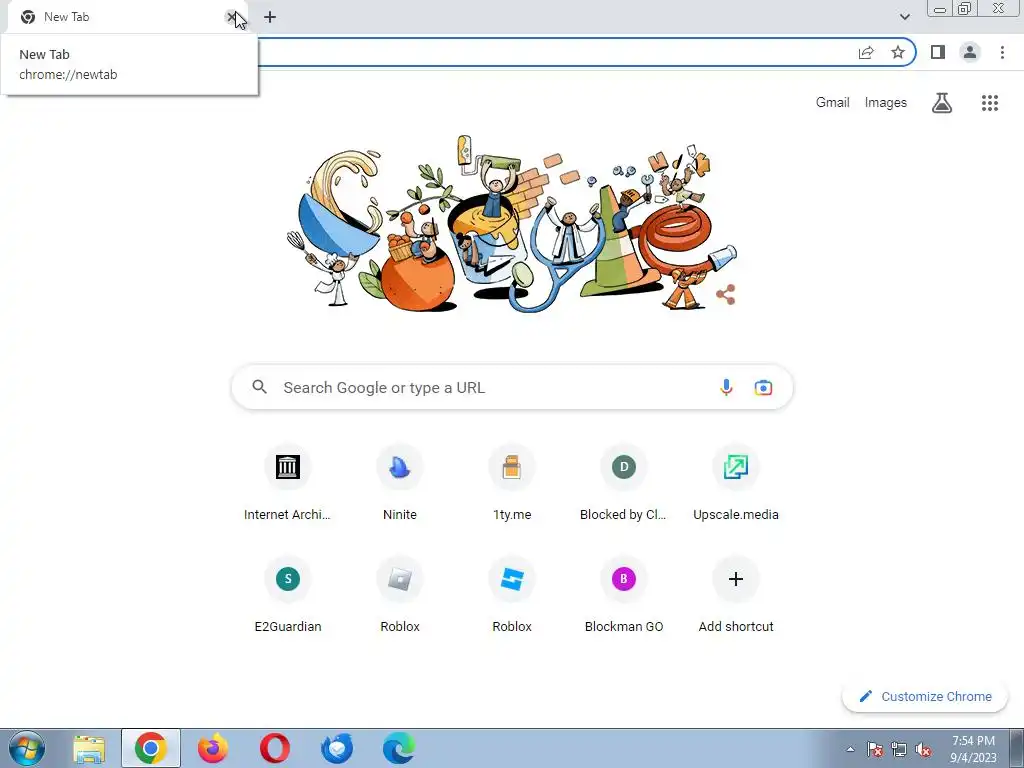
Task: Show hidden system tray icons
Action: [850, 749]
